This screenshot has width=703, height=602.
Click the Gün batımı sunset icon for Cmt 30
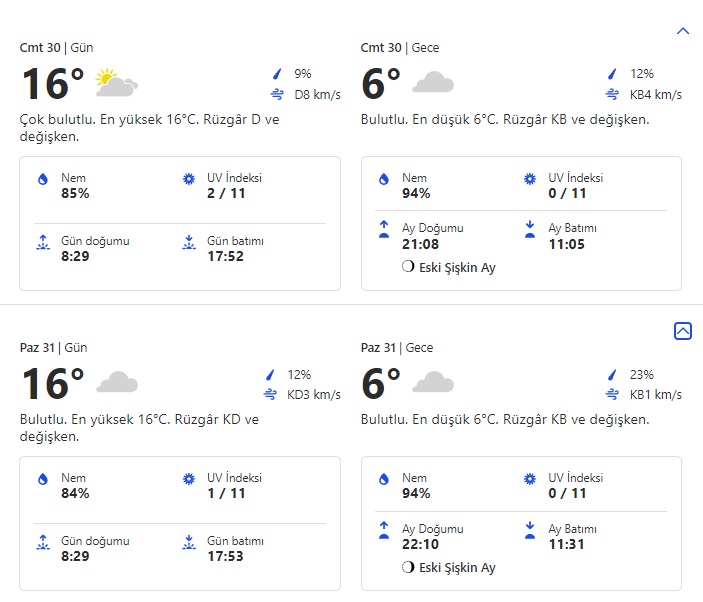[189, 242]
